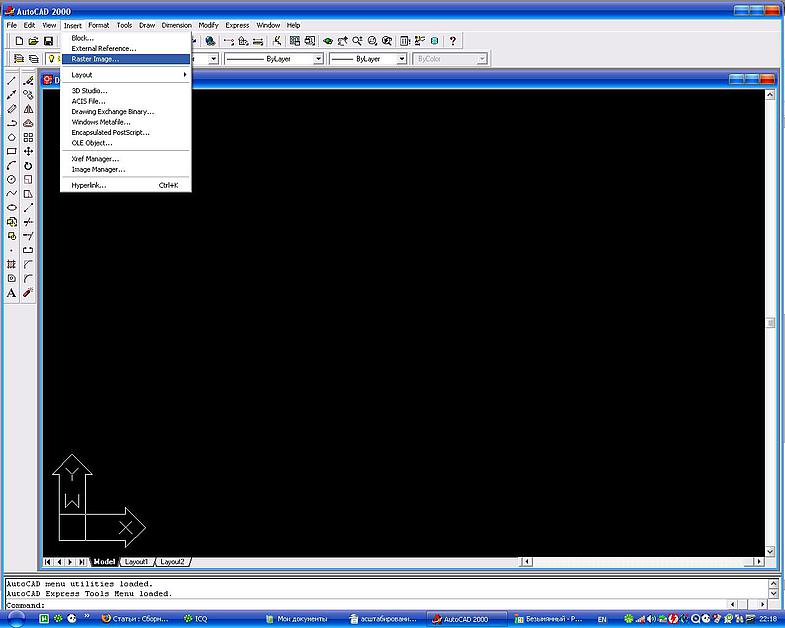785x628 pixels.
Task: Switch to the Model tab
Action: [104, 562]
